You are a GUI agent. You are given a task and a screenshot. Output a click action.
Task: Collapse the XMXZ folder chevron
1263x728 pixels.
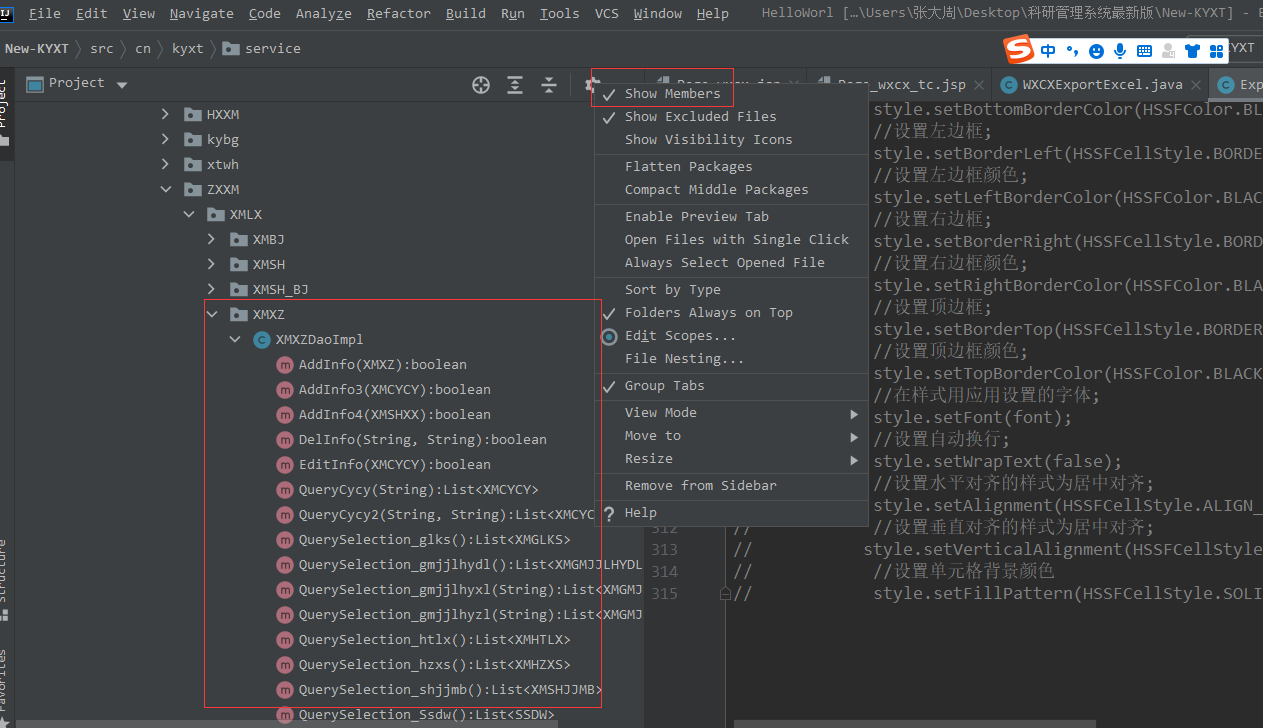(x=211, y=315)
